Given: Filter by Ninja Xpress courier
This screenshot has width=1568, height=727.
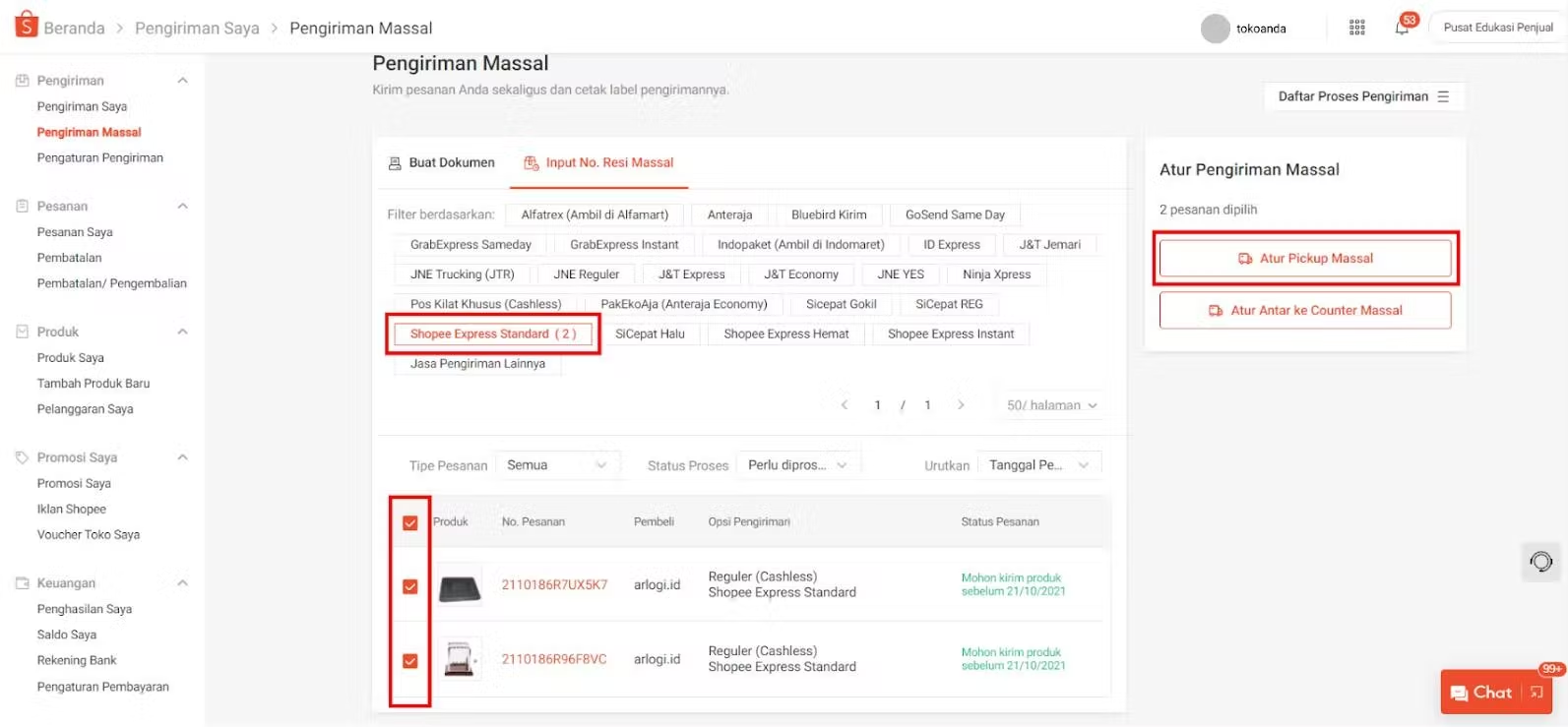Looking at the screenshot, I should click(997, 274).
